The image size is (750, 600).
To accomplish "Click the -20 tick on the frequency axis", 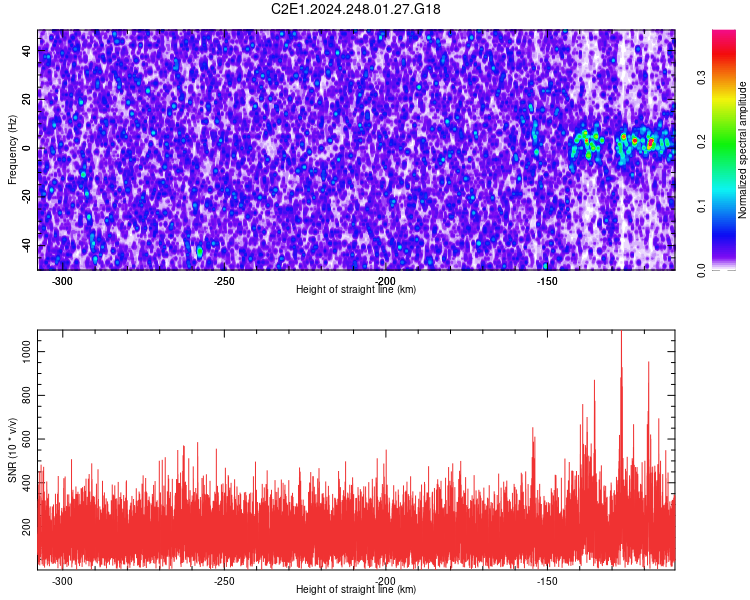I will 27,197.
